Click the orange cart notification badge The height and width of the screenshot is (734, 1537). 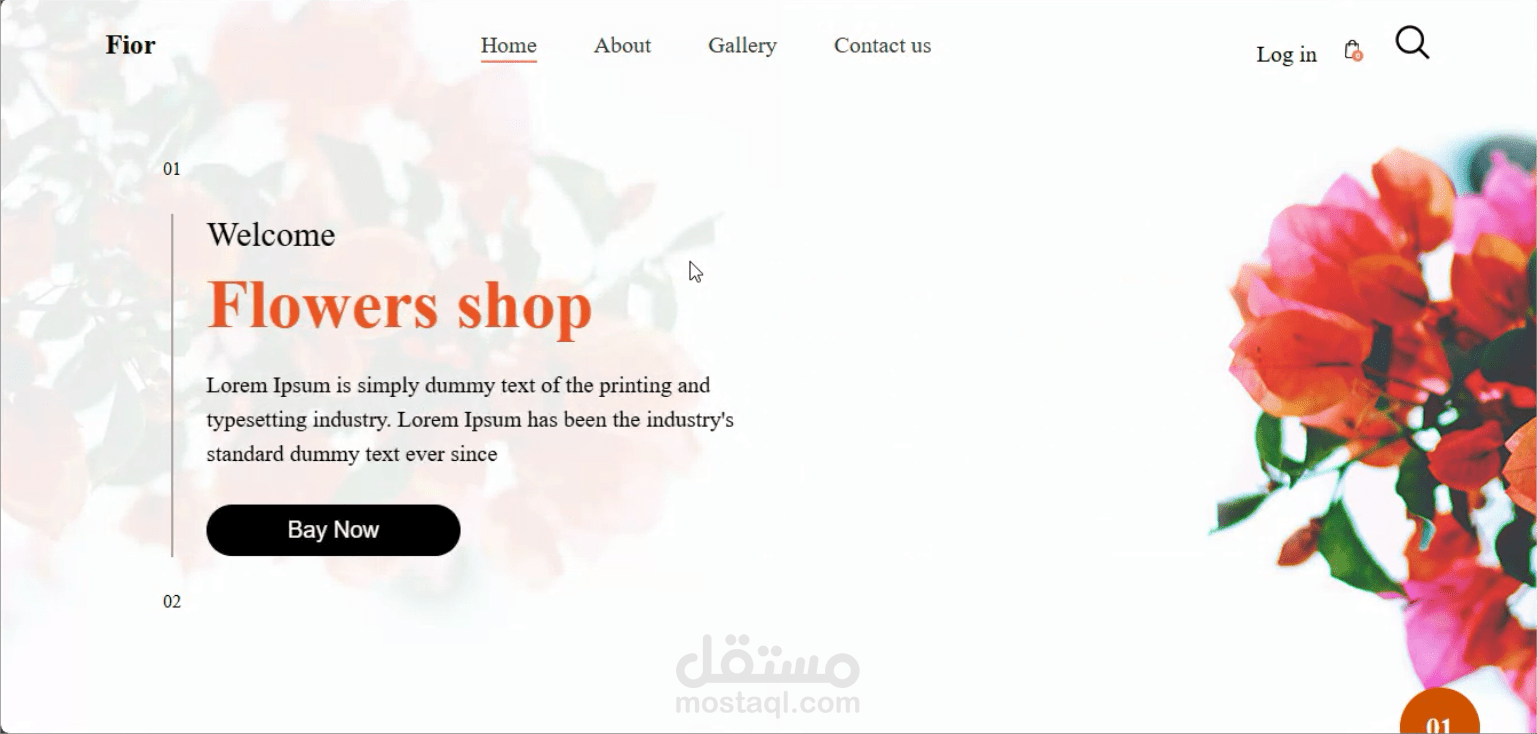click(1358, 56)
